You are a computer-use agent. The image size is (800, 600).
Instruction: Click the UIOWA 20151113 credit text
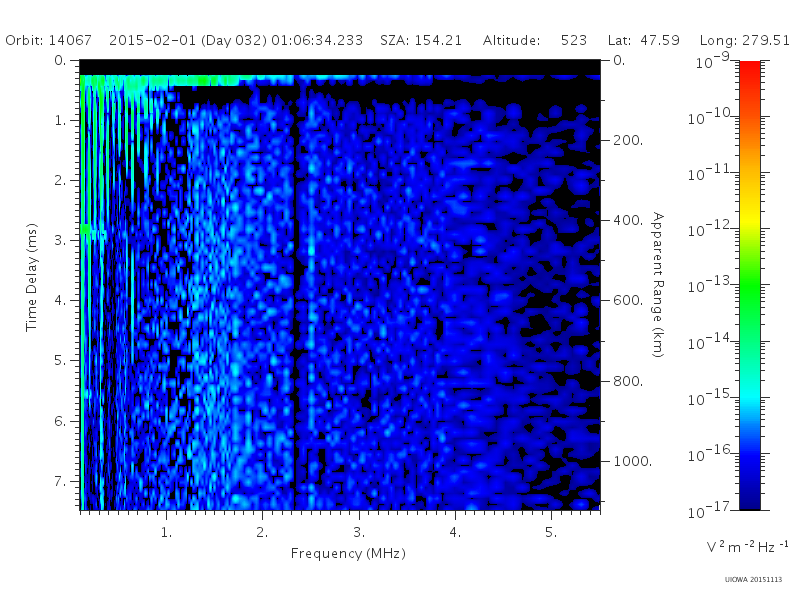pyautogui.click(x=753, y=580)
